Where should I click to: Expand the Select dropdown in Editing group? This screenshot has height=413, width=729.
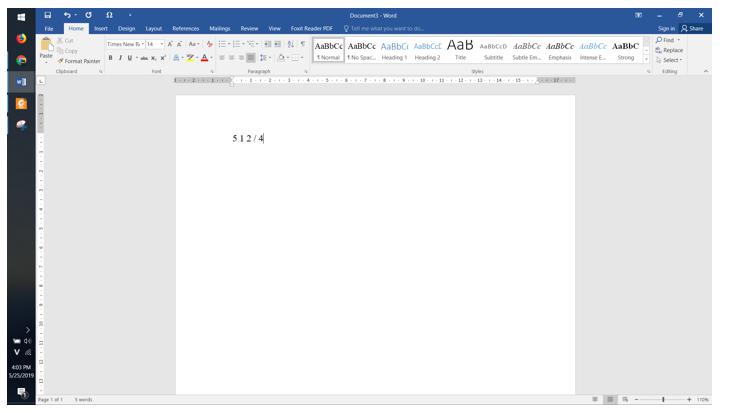(669, 60)
